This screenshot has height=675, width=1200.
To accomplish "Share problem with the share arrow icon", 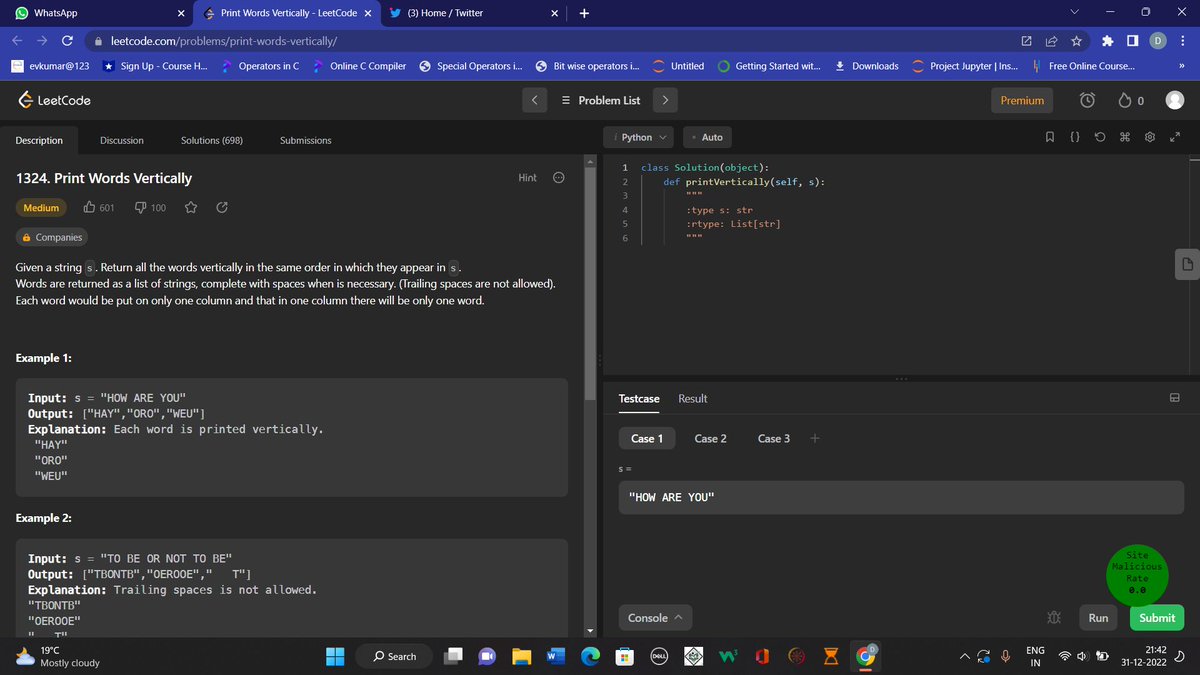I will 223,208.
